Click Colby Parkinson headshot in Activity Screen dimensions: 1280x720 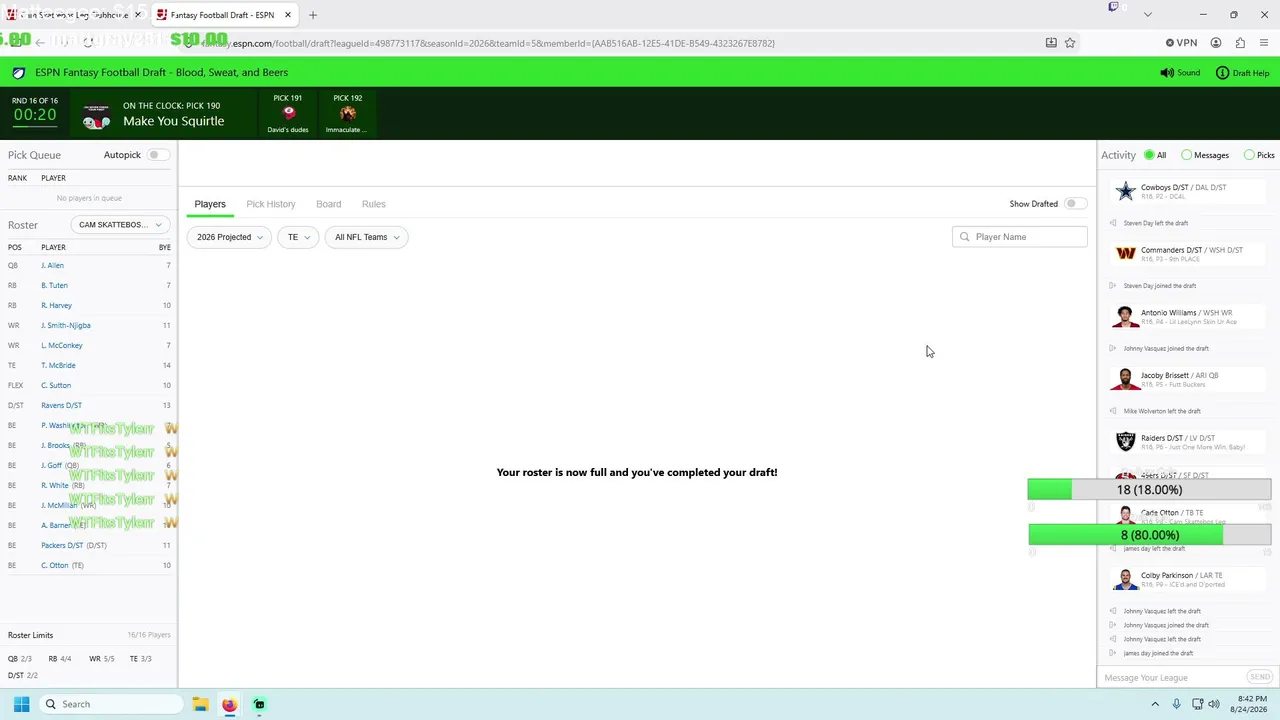(1126, 580)
